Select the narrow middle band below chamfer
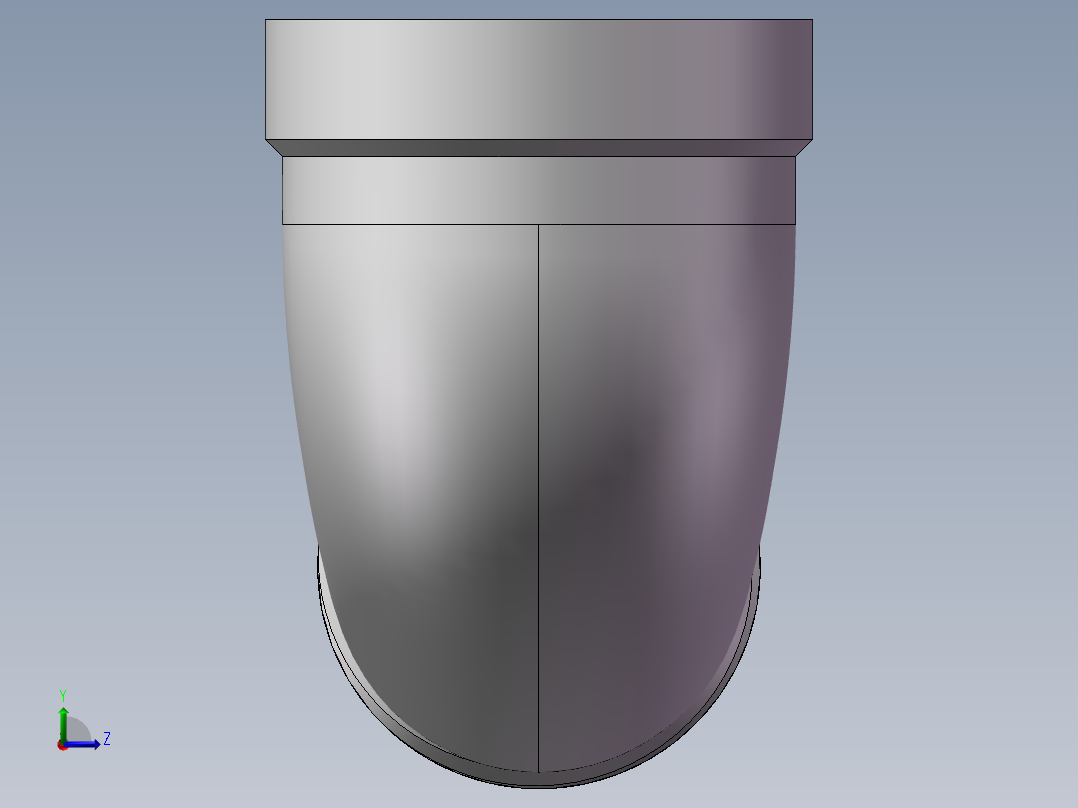1078x808 pixels. click(538, 190)
